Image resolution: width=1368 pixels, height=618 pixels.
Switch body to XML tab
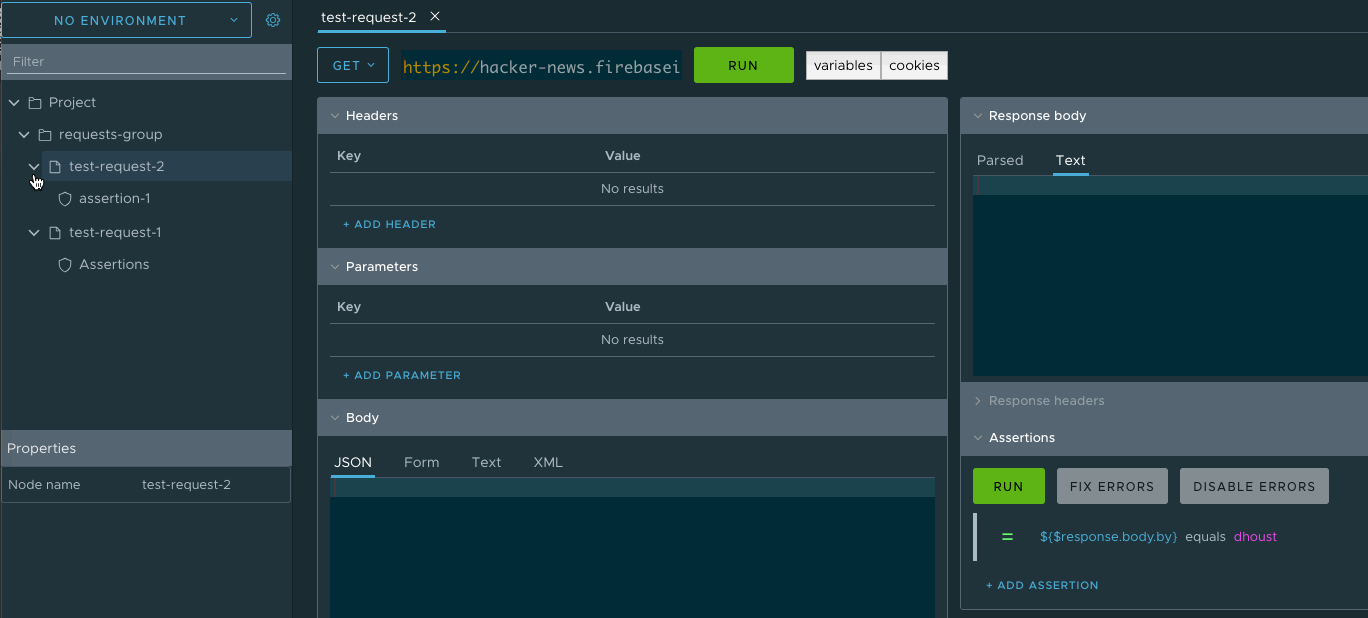548,462
